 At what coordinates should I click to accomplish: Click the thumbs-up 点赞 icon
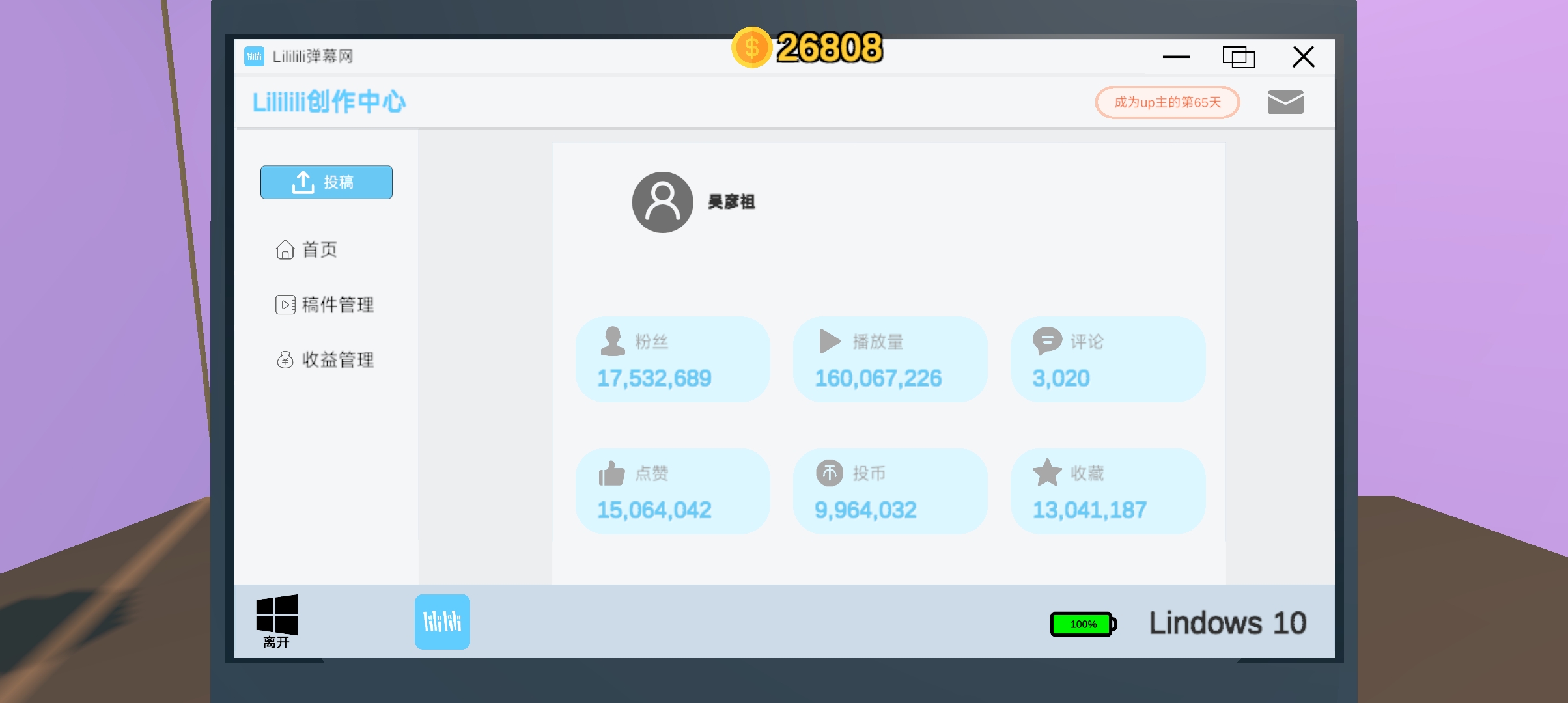[611, 473]
